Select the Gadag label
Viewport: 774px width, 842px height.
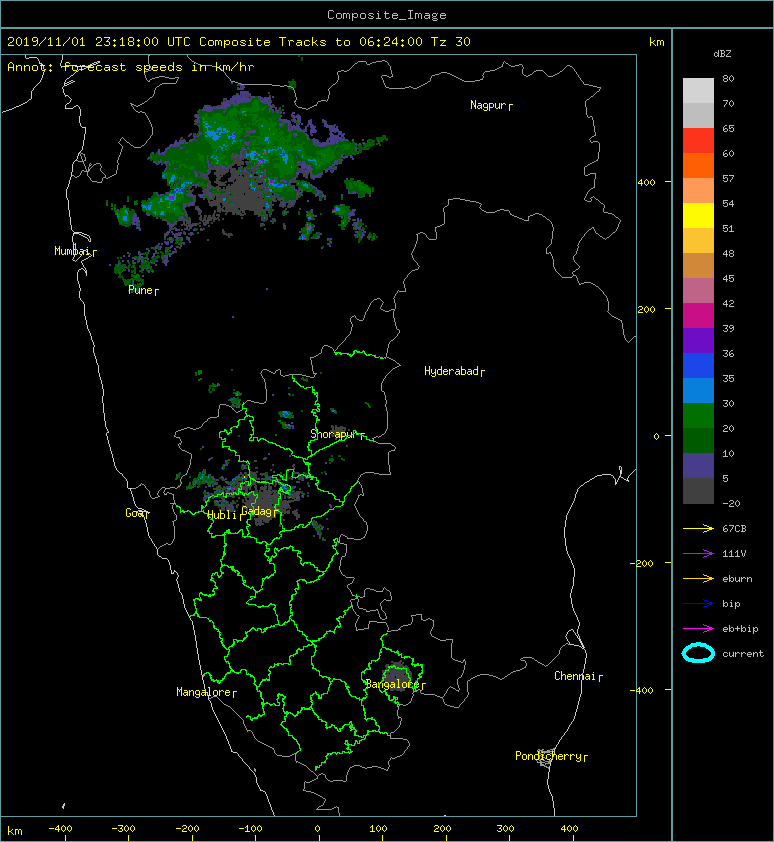pyautogui.click(x=259, y=511)
